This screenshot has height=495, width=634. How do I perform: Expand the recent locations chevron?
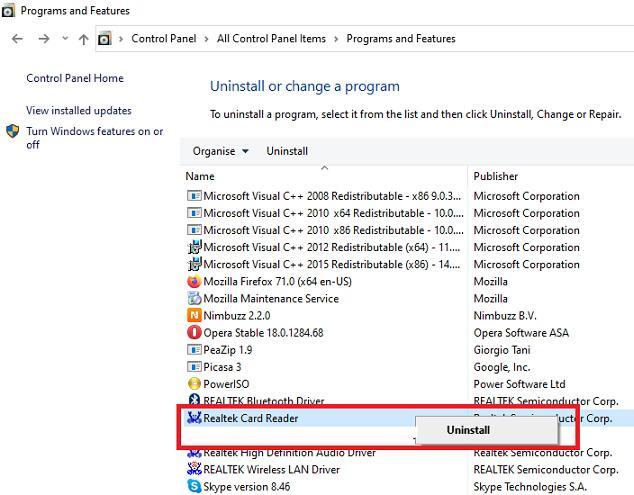(65, 39)
